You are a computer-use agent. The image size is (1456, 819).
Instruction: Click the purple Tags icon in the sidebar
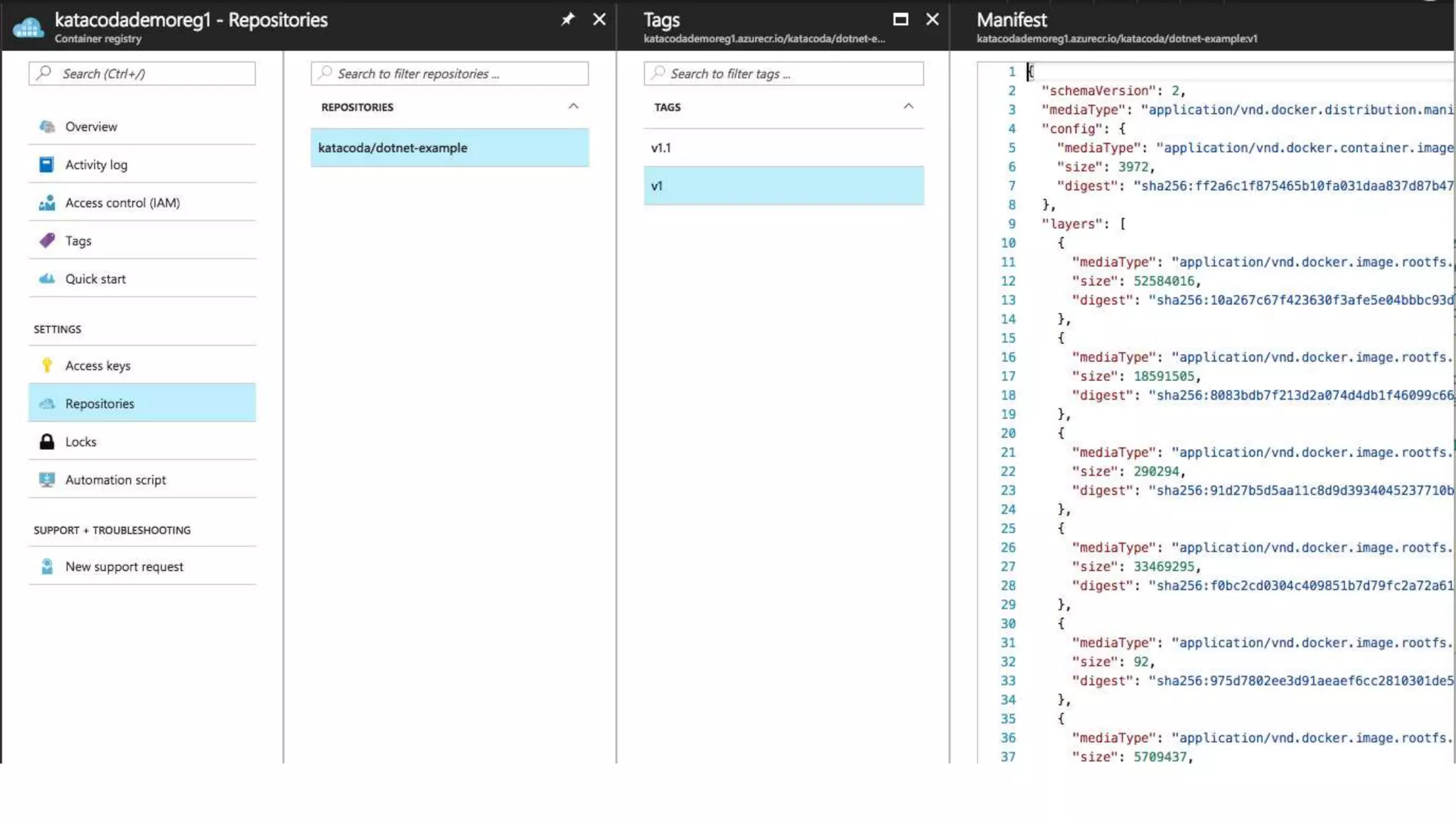click(47, 241)
